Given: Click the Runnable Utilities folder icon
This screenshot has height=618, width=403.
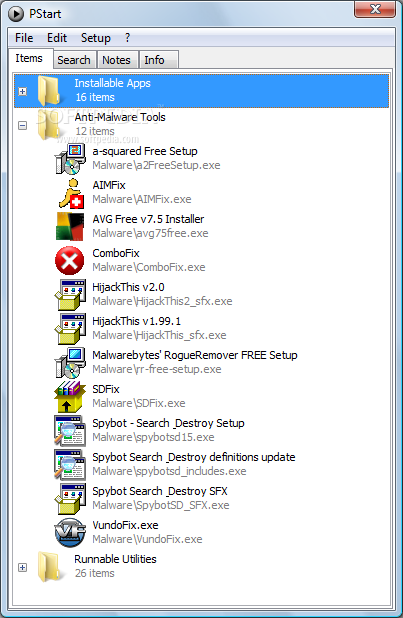Looking at the screenshot, I should [50, 567].
